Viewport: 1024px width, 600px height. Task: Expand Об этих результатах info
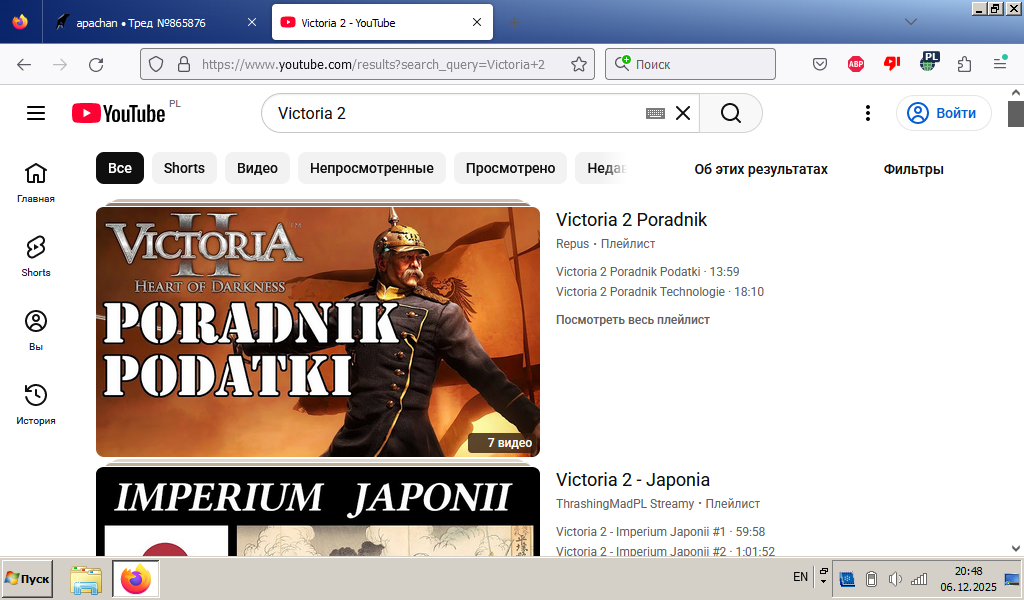click(x=761, y=169)
